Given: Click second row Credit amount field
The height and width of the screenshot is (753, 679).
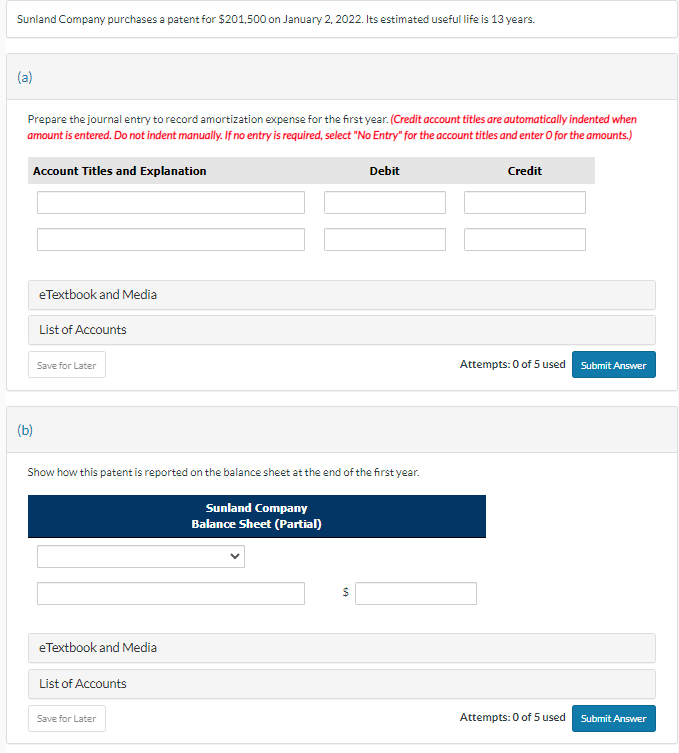Looking at the screenshot, I should [525, 240].
